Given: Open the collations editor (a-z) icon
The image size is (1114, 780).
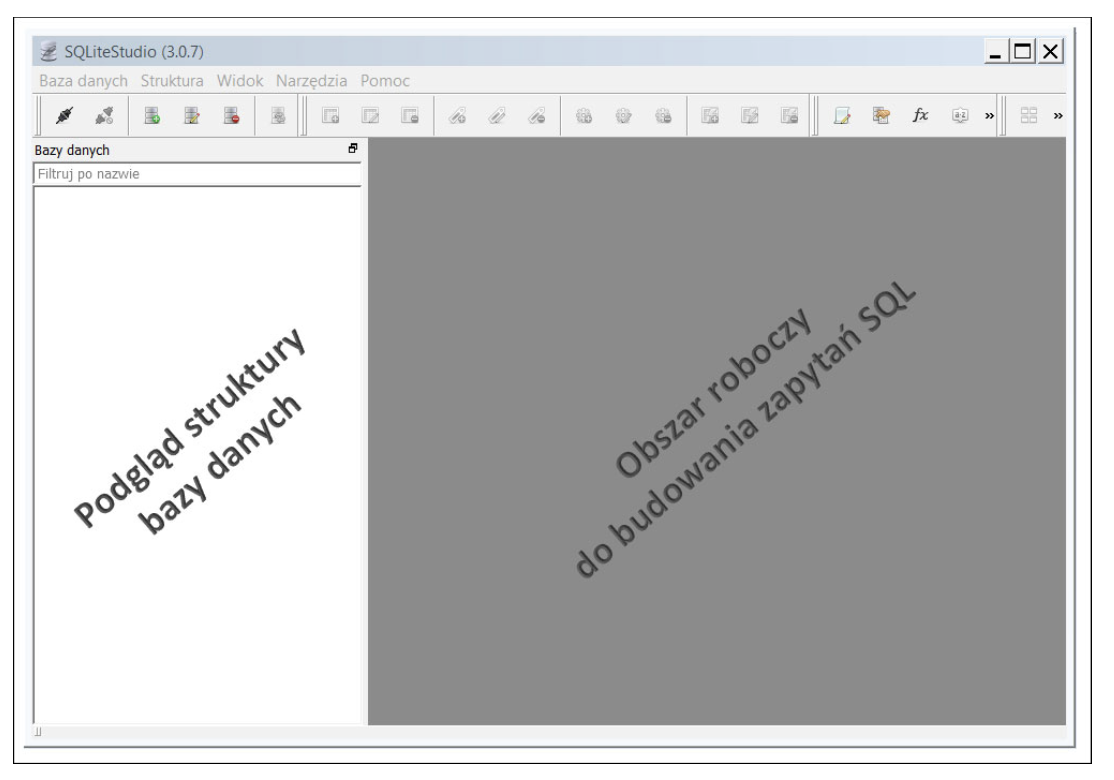Looking at the screenshot, I should point(959,116).
